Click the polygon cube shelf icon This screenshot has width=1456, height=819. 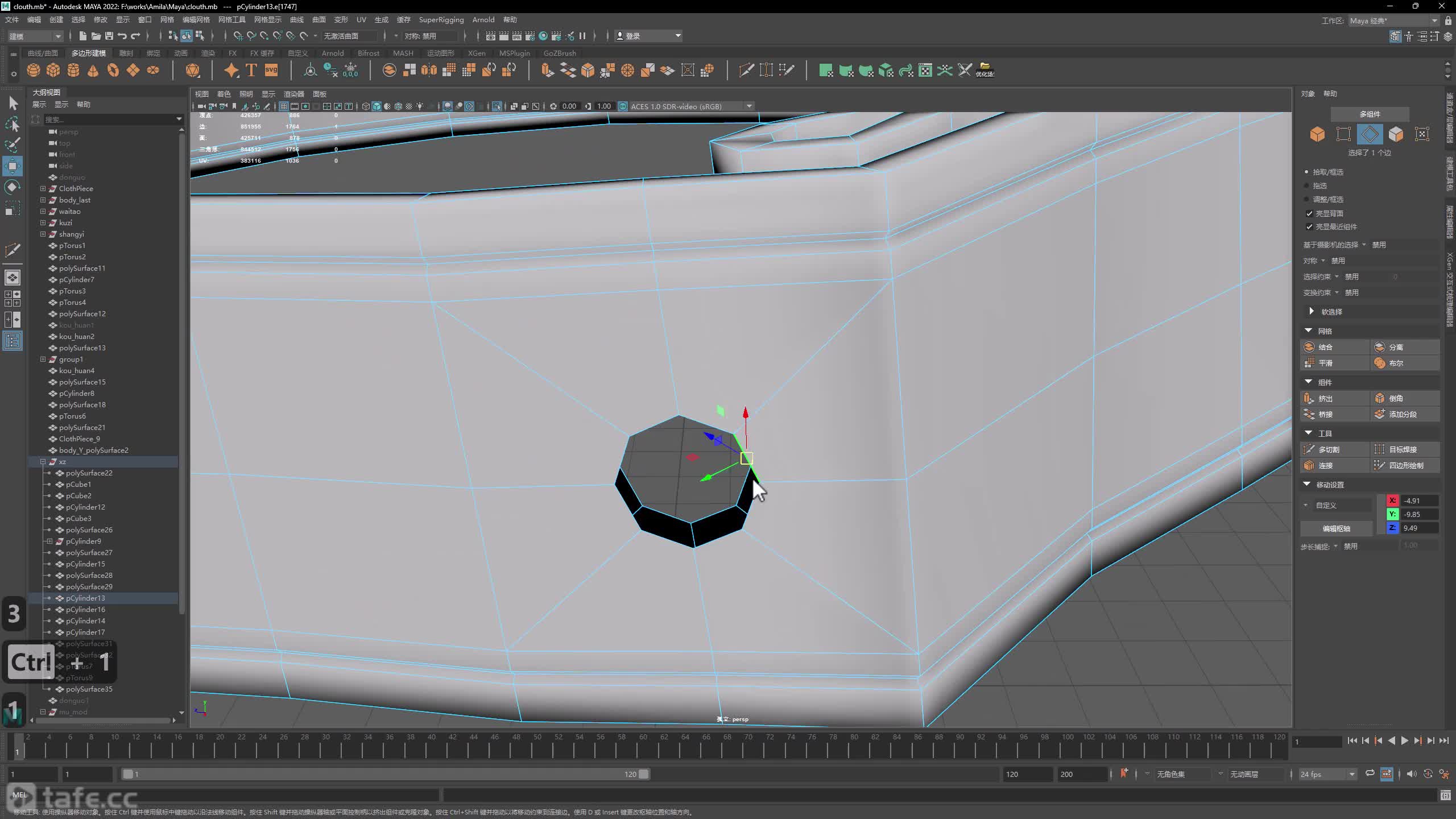(x=53, y=71)
